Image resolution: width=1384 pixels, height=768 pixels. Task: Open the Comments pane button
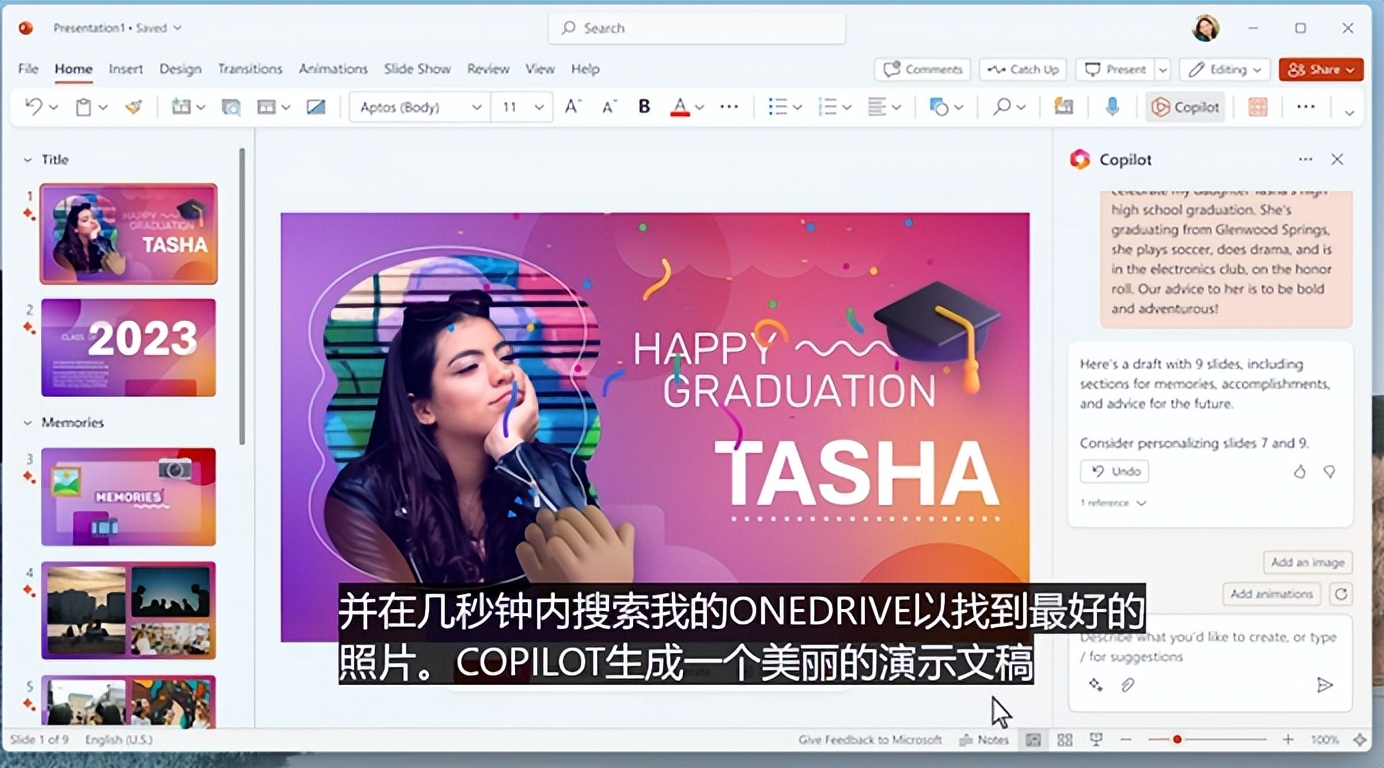(922, 69)
